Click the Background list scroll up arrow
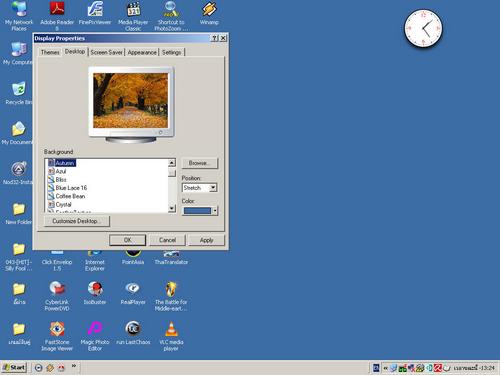500x375 pixels. point(172,163)
